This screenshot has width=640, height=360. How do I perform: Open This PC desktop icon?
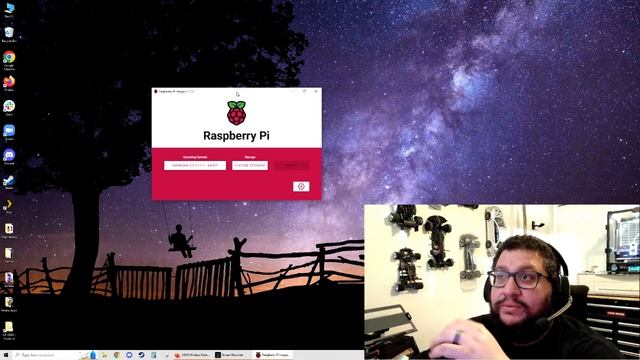pos(9,10)
